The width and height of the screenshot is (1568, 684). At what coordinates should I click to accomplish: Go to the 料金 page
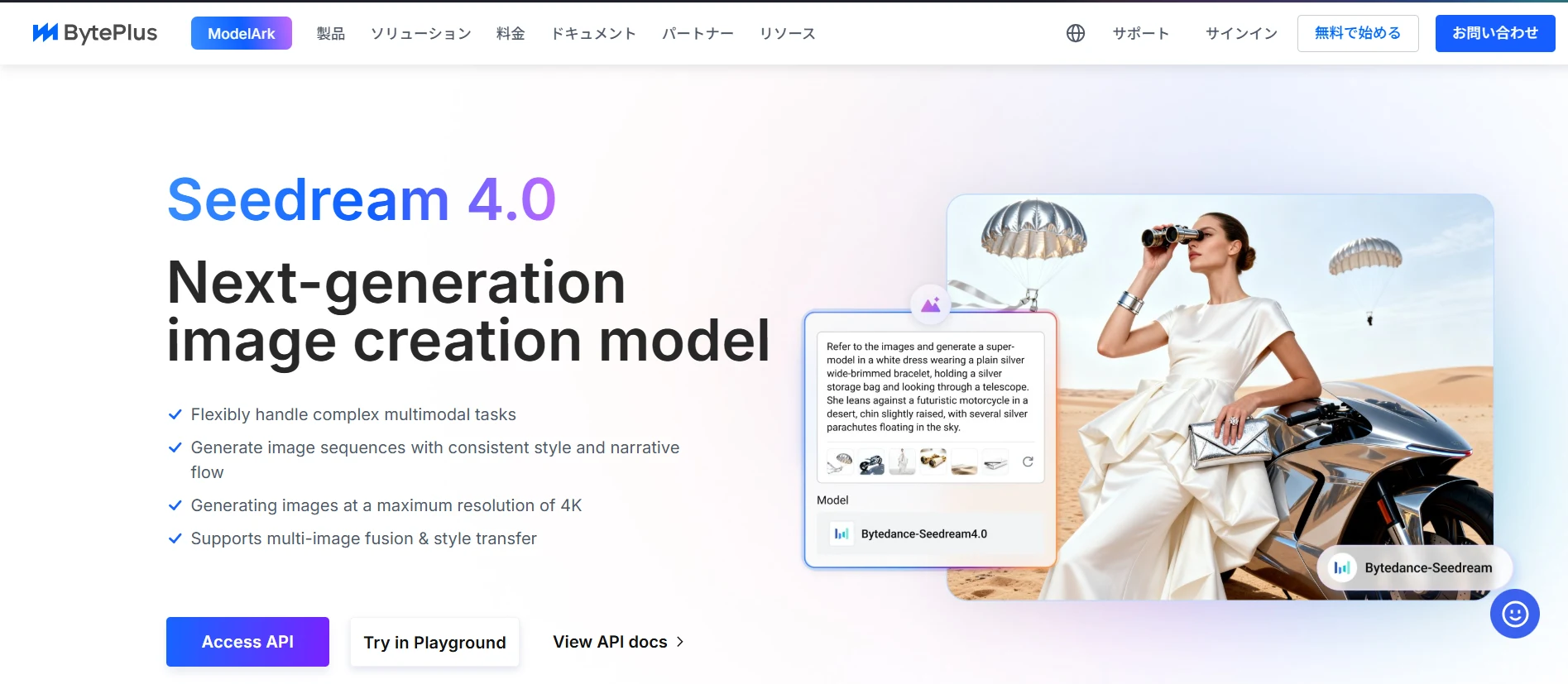[511, 33]
